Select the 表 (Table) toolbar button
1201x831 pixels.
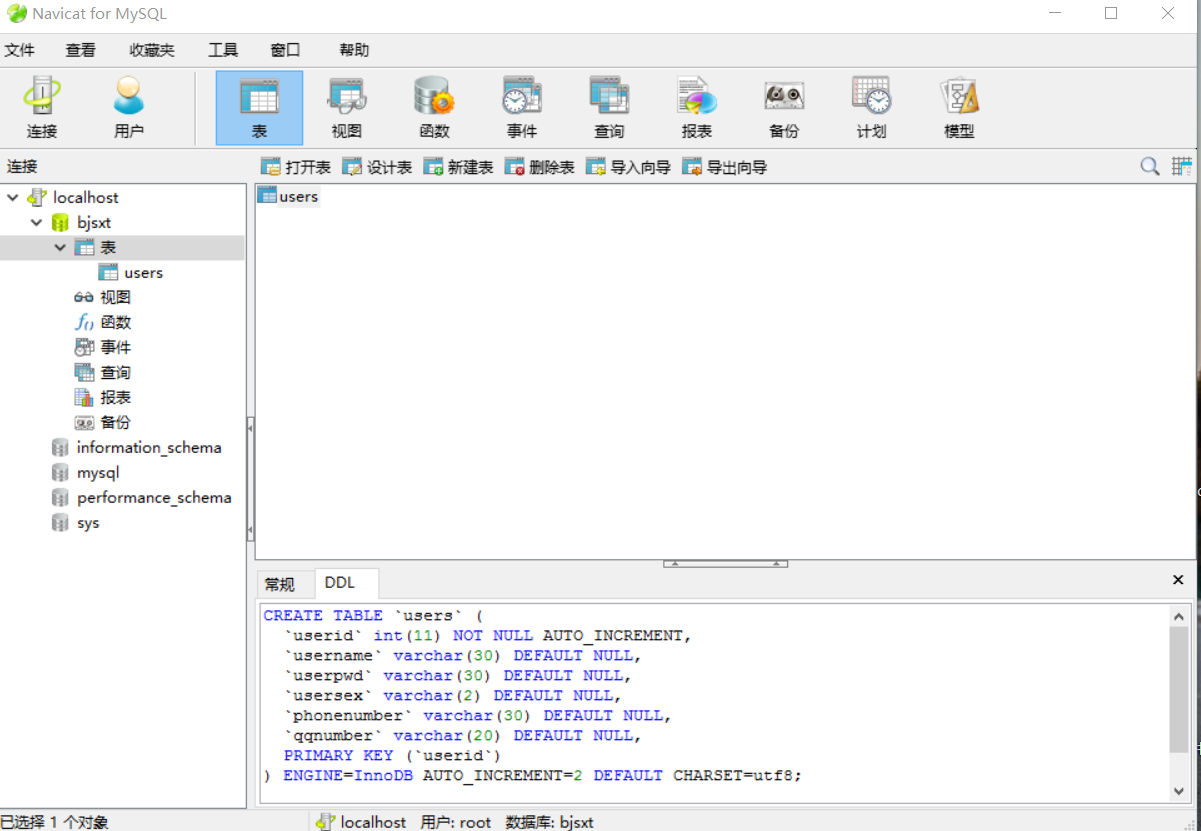coord(259,108)
